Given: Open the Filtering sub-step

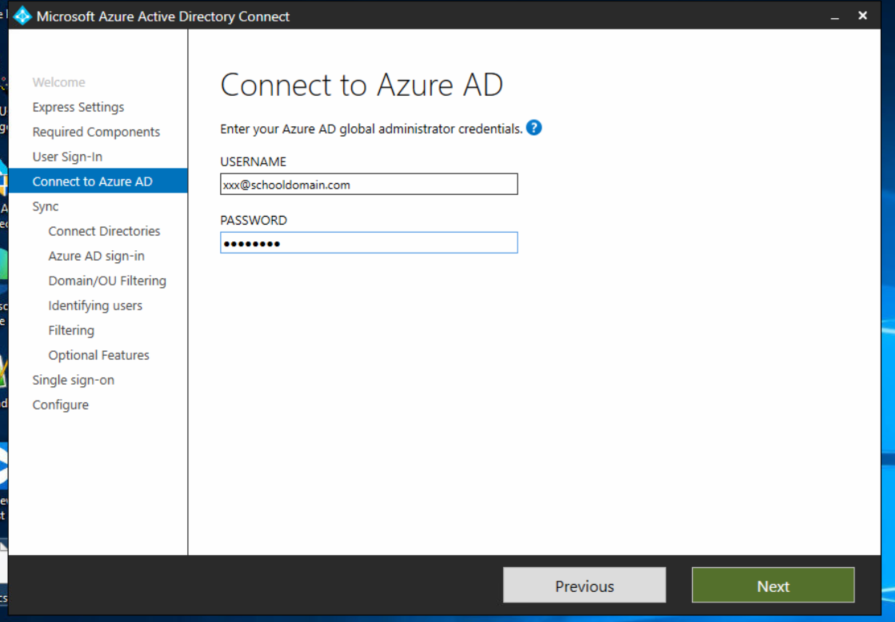Looking at the screenshot, I should pyautogui.click(x=71, y=330).
